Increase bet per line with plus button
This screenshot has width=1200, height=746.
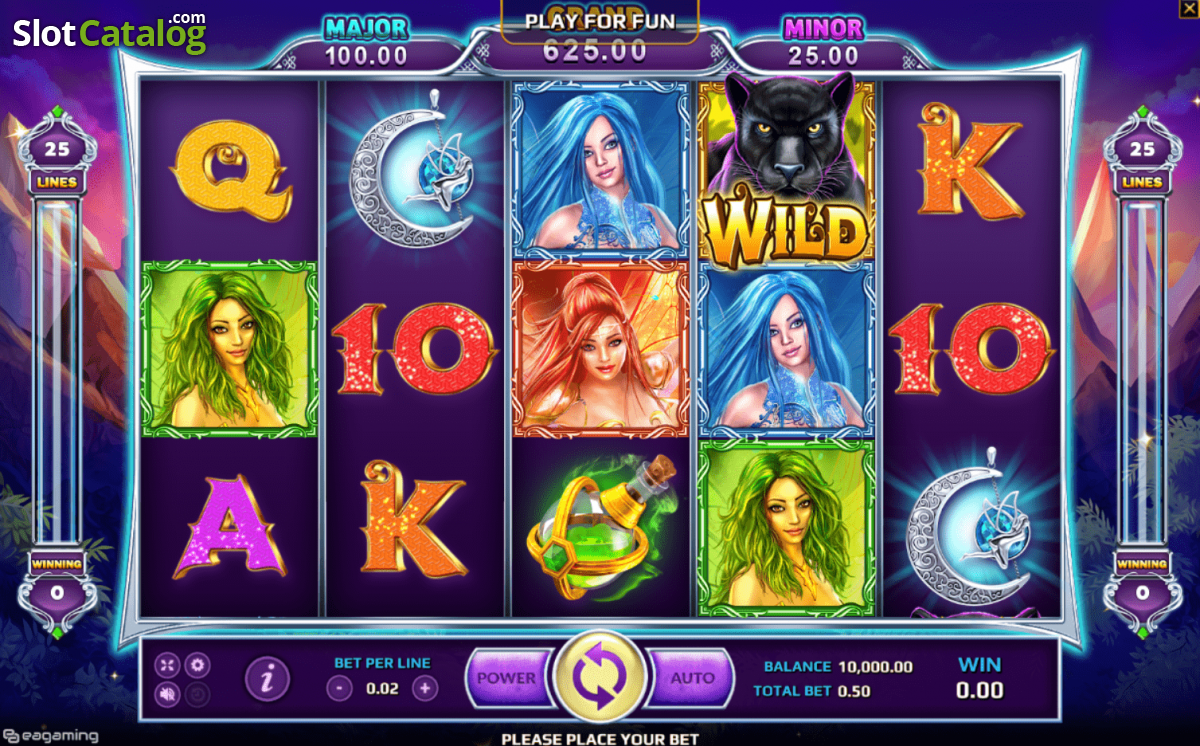(425, 688)
